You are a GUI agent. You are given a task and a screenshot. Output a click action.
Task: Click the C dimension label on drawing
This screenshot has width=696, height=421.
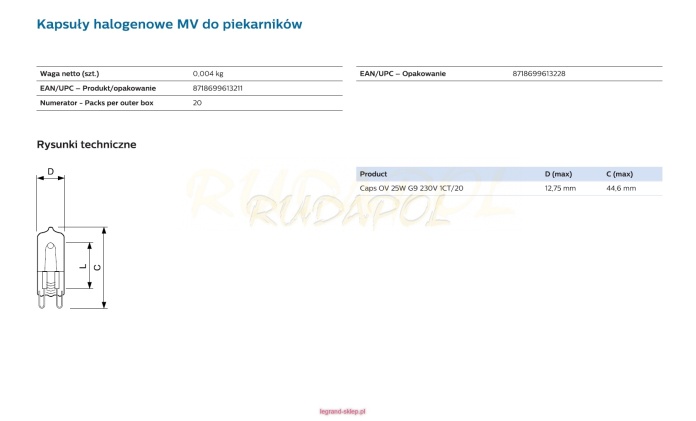coord(97,266)
